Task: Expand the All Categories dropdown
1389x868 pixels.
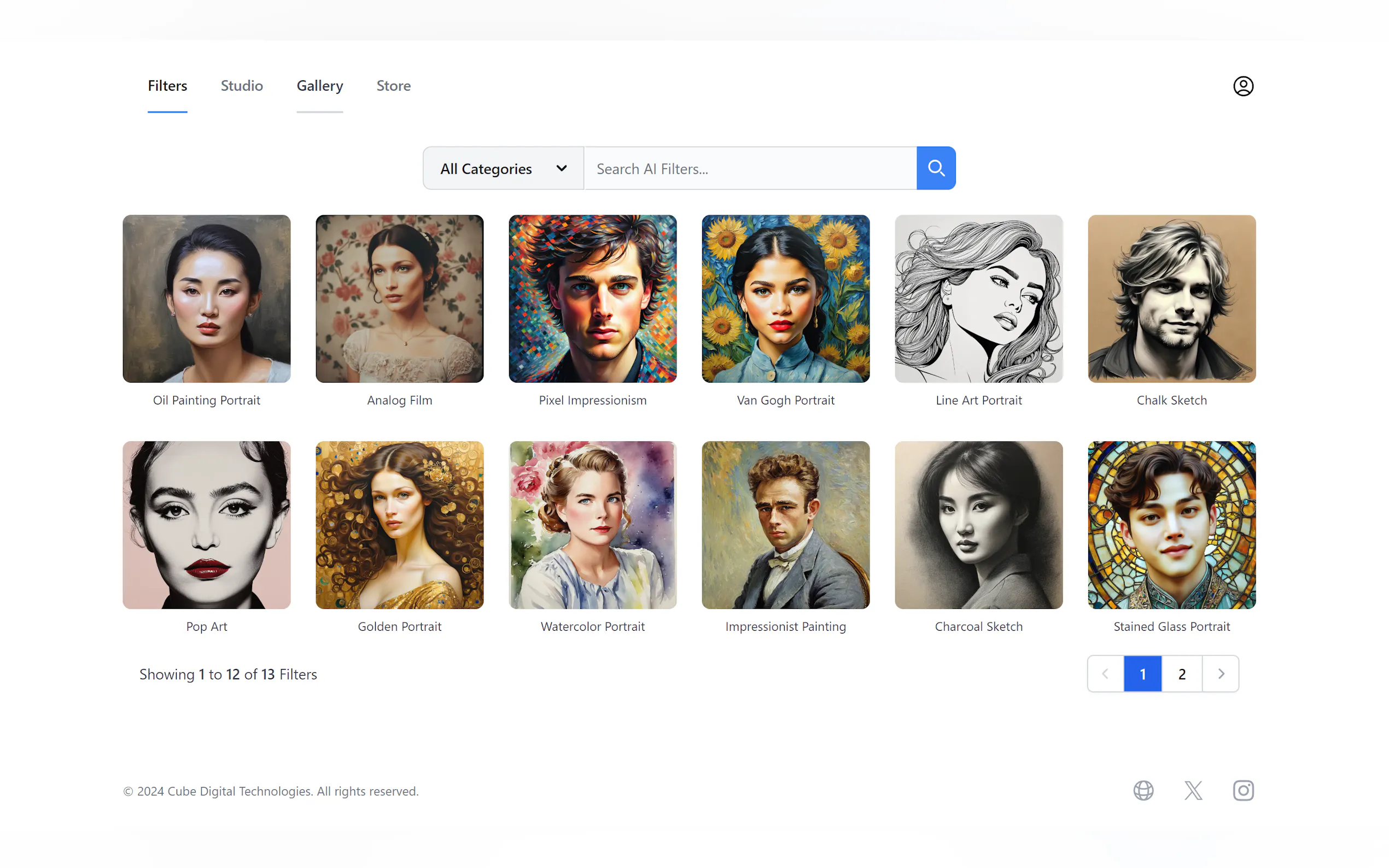Action: pos(503,168)
